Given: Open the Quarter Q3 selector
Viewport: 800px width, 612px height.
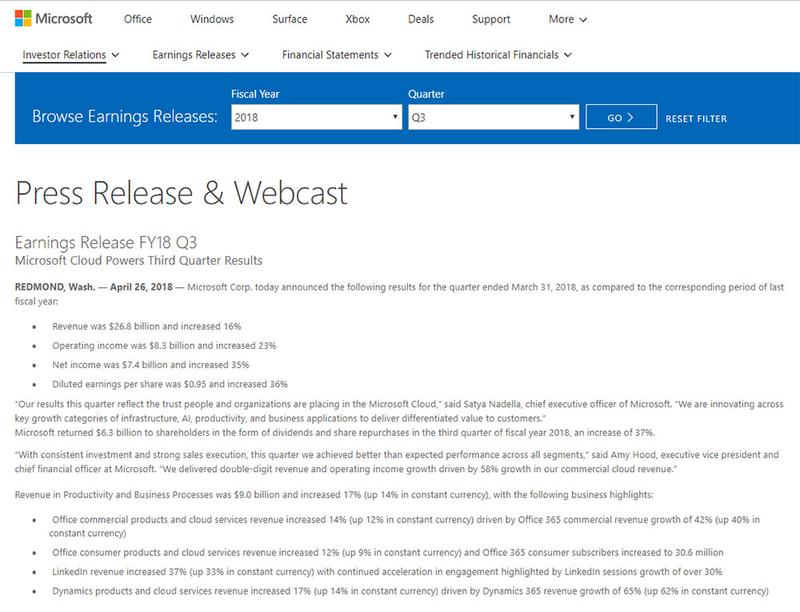Looking at the screenshot, I should [493, 117].
